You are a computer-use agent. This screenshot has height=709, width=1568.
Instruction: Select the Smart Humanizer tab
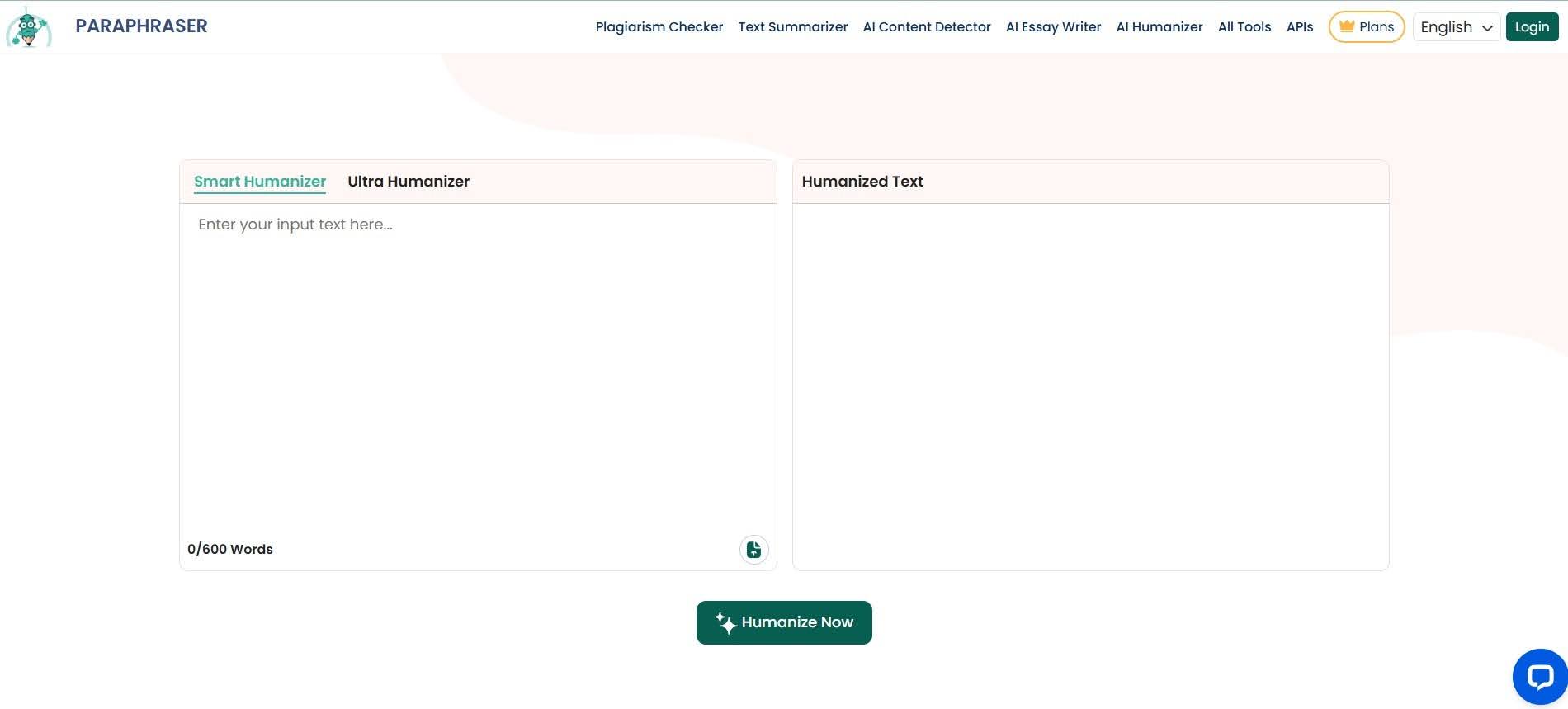(x=260, y=182)
